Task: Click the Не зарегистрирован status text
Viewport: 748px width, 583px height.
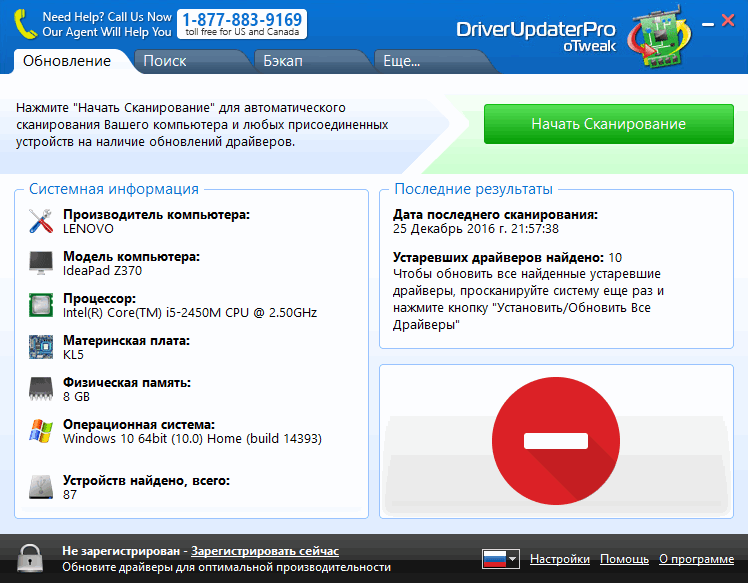Action: tap(121, 551)
